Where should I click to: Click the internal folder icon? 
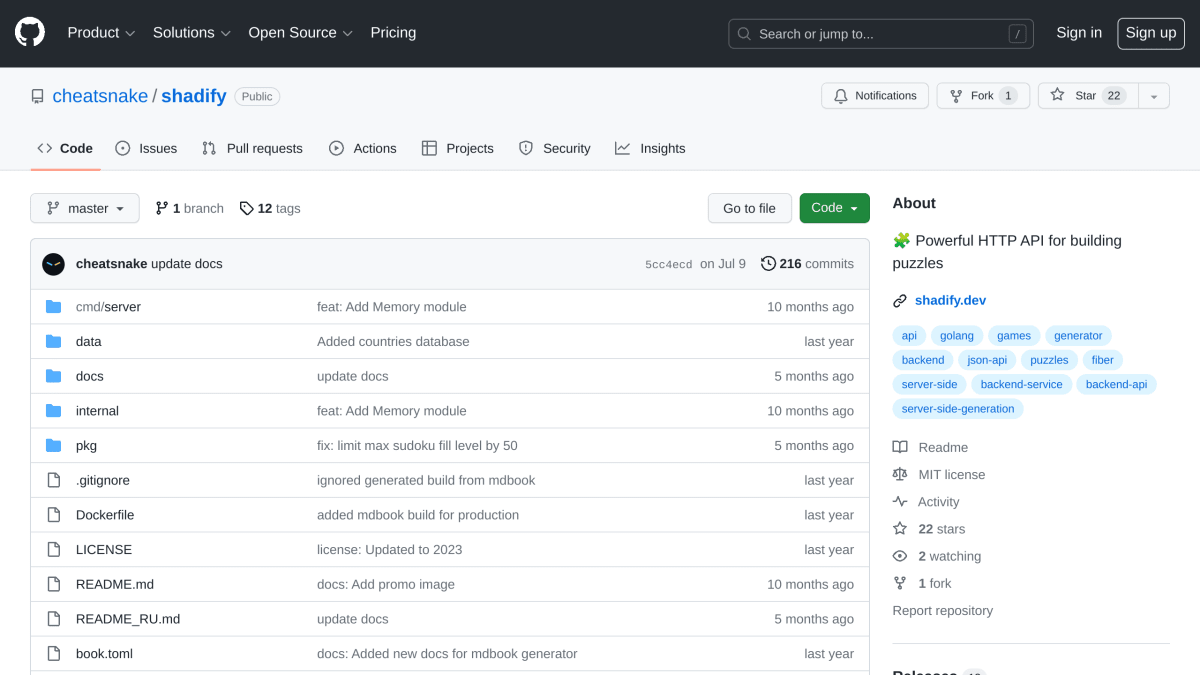point(53,411)
